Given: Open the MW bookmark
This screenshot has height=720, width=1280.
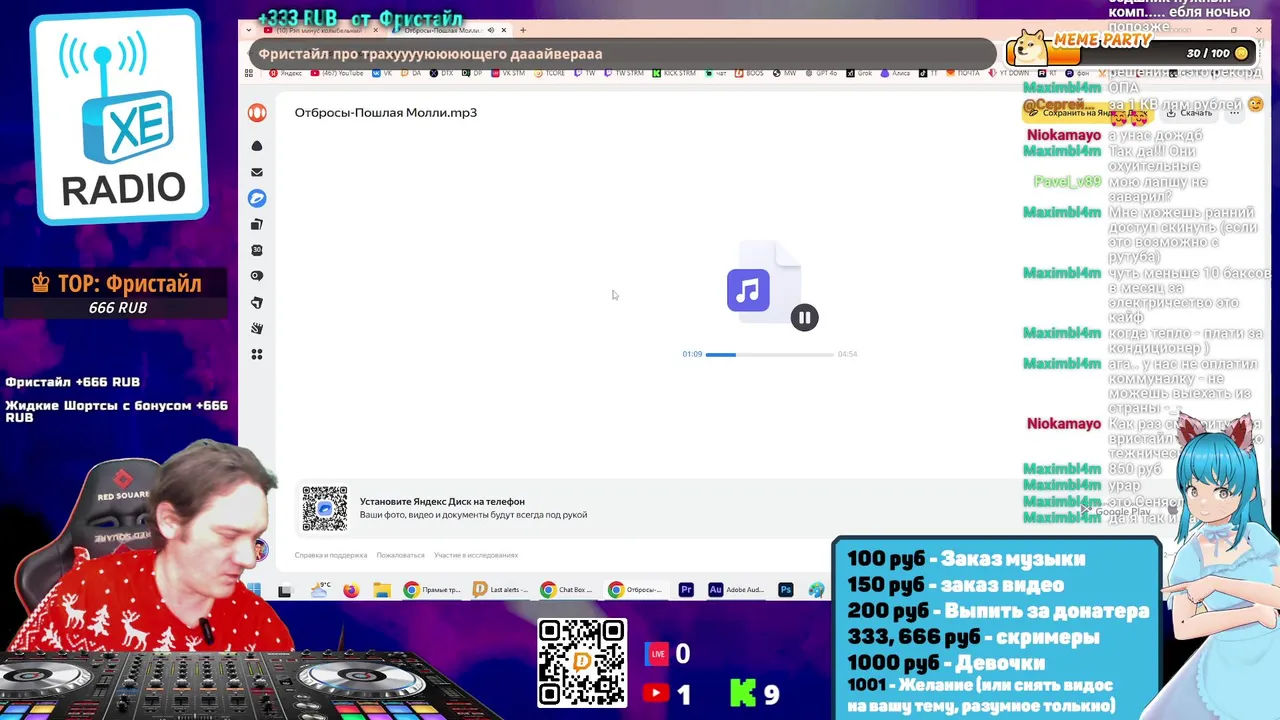Looking at the screenshot, I should click(785, 73).
